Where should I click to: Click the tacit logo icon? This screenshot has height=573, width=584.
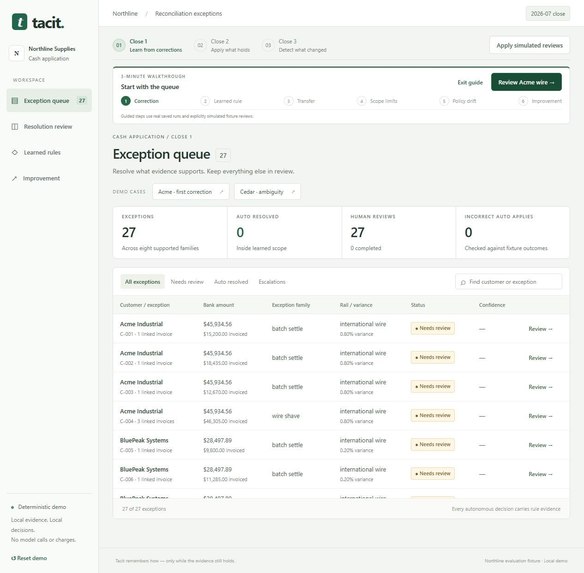(19, 22)
